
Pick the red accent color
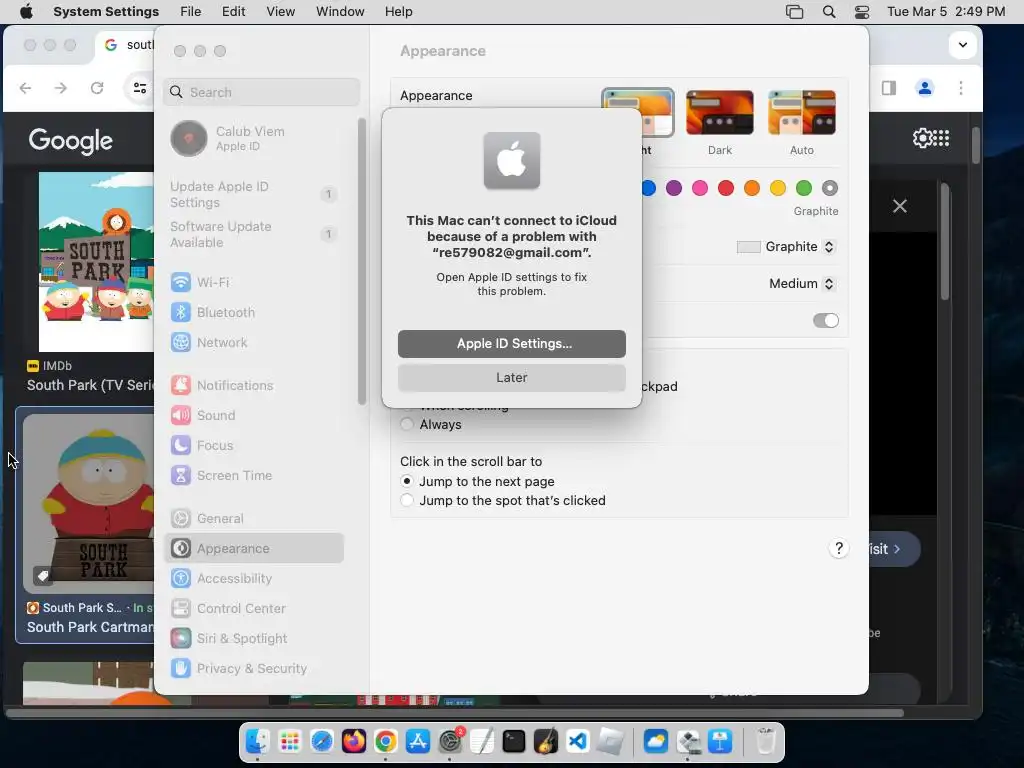[x=726, y=188]
